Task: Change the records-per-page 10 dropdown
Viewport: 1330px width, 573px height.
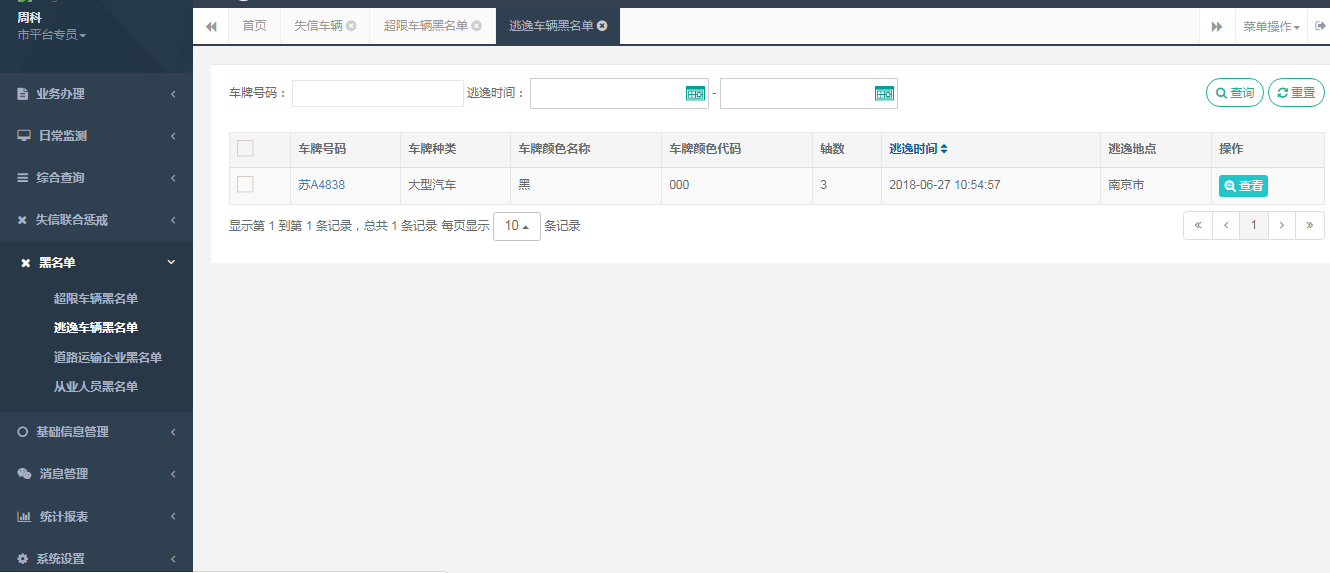Action: tap(517, 226)
